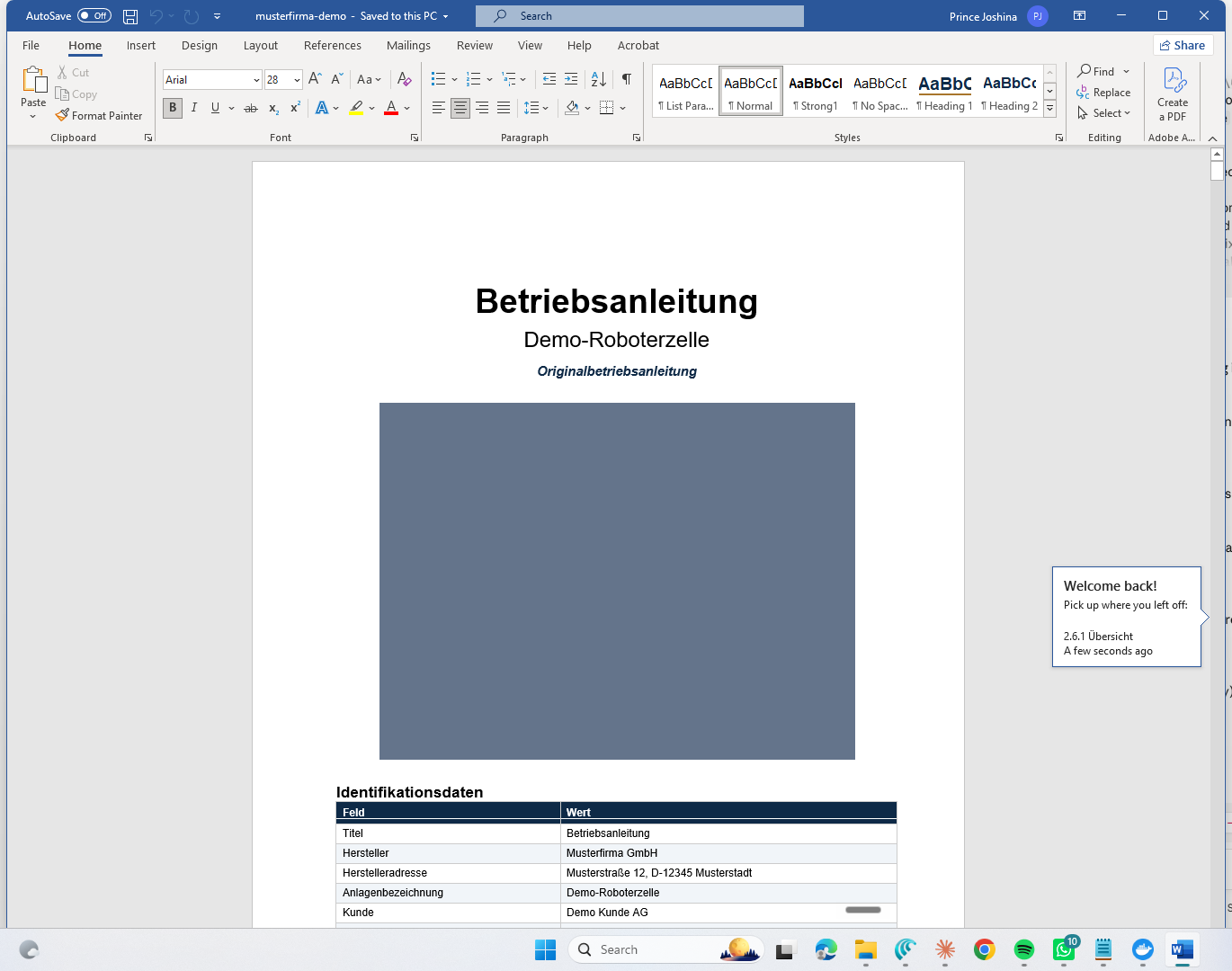Open Change Case dropdown
Image resolution: width=1232 pixels, height=971 pixels.
tap(369, 79)
